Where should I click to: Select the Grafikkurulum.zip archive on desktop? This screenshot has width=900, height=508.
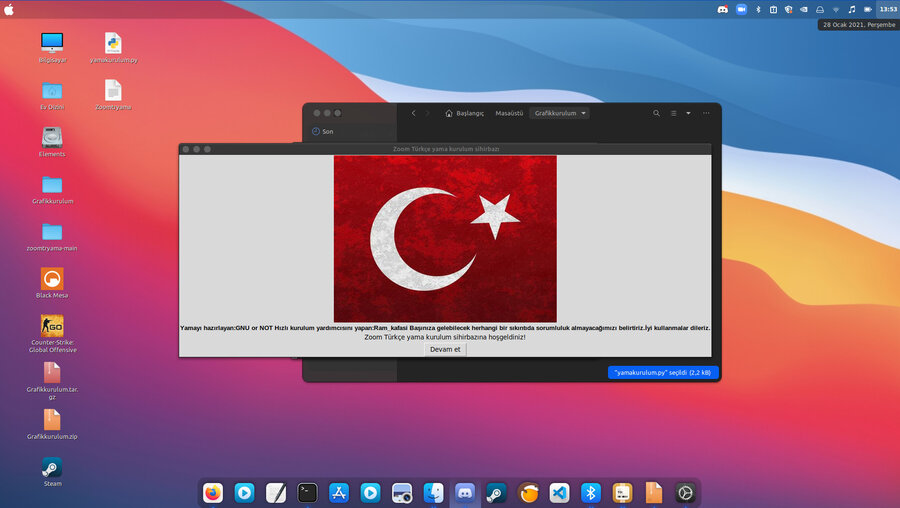52,424
